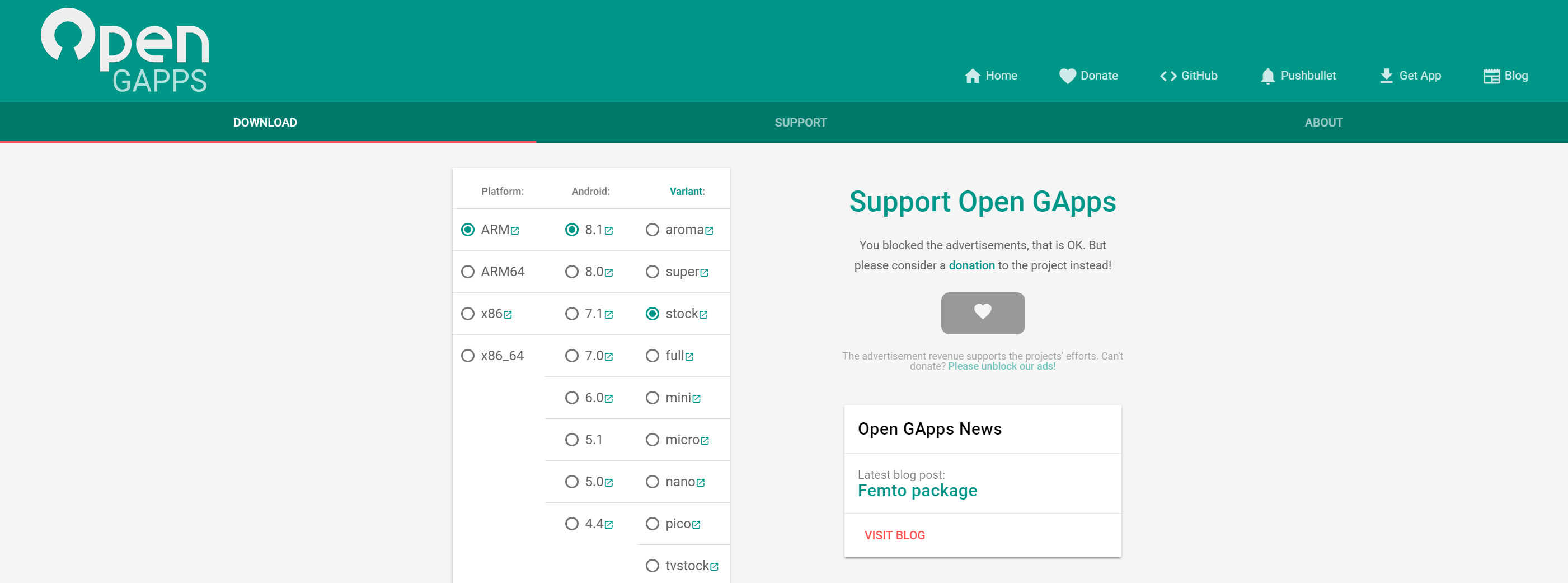
Task: Open the external link icon next to aroma
Action: tap(709, 231)
